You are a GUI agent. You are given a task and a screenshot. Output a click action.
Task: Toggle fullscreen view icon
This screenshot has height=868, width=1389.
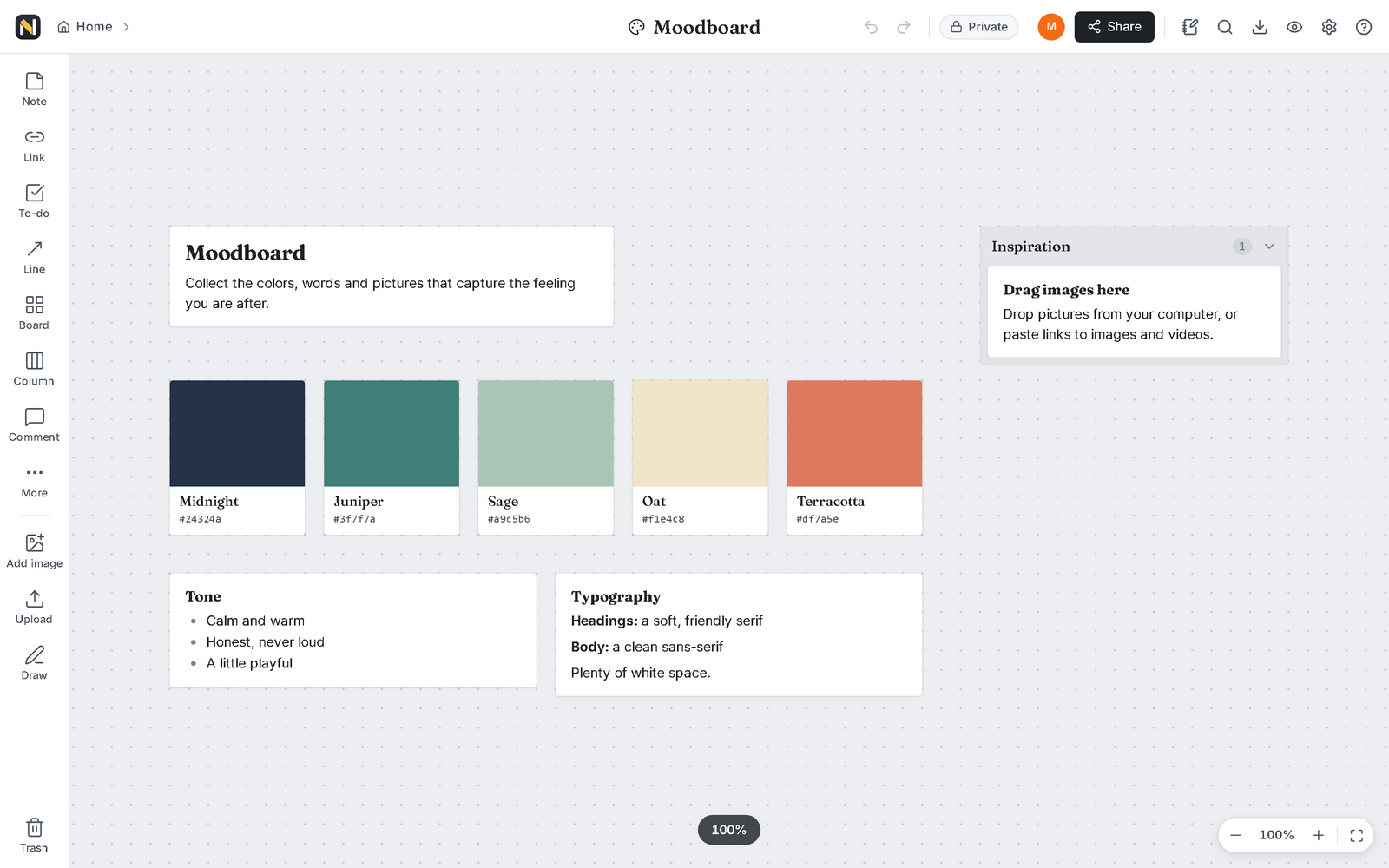coord(1357,835)
